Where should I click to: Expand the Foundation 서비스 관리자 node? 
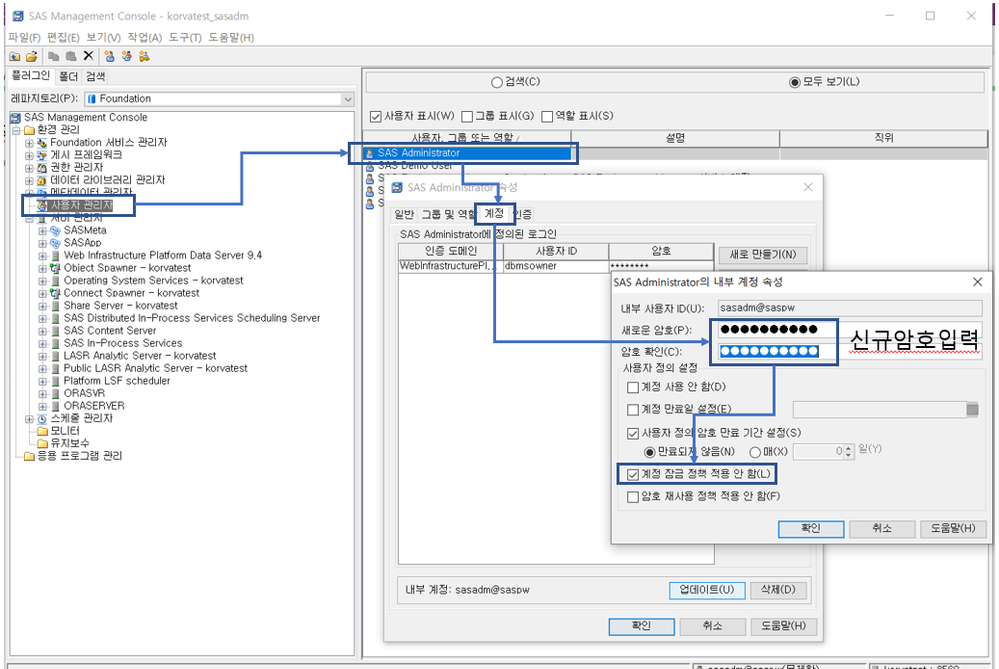[x=29, y=143]
